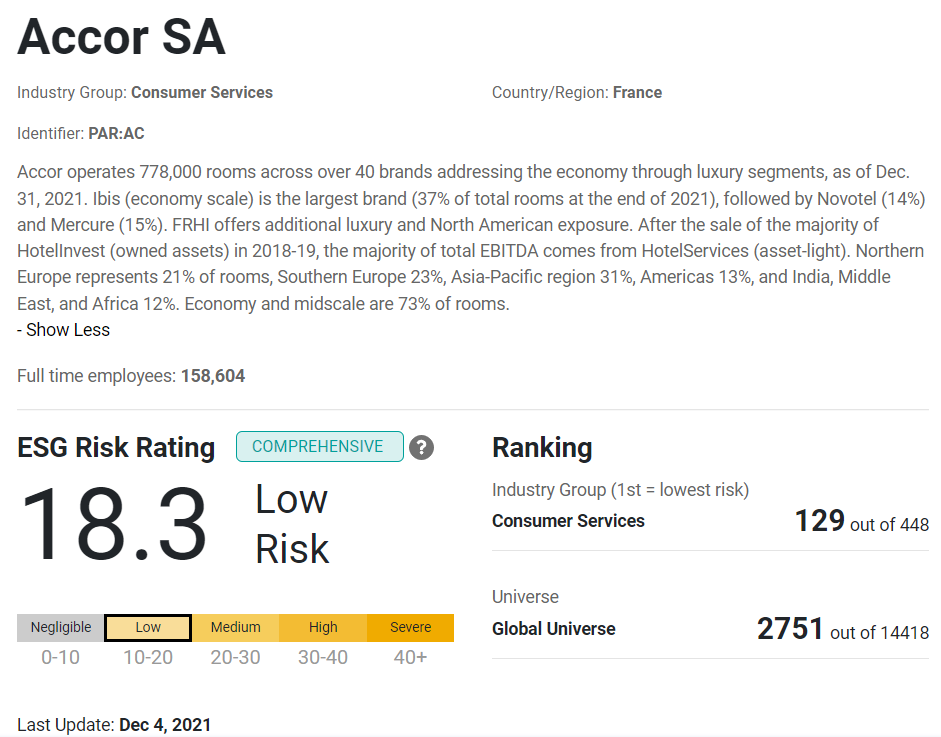Click the 20-30 range label
The width and height of the screenshot is (941, 737).
(x=235, y=658)
